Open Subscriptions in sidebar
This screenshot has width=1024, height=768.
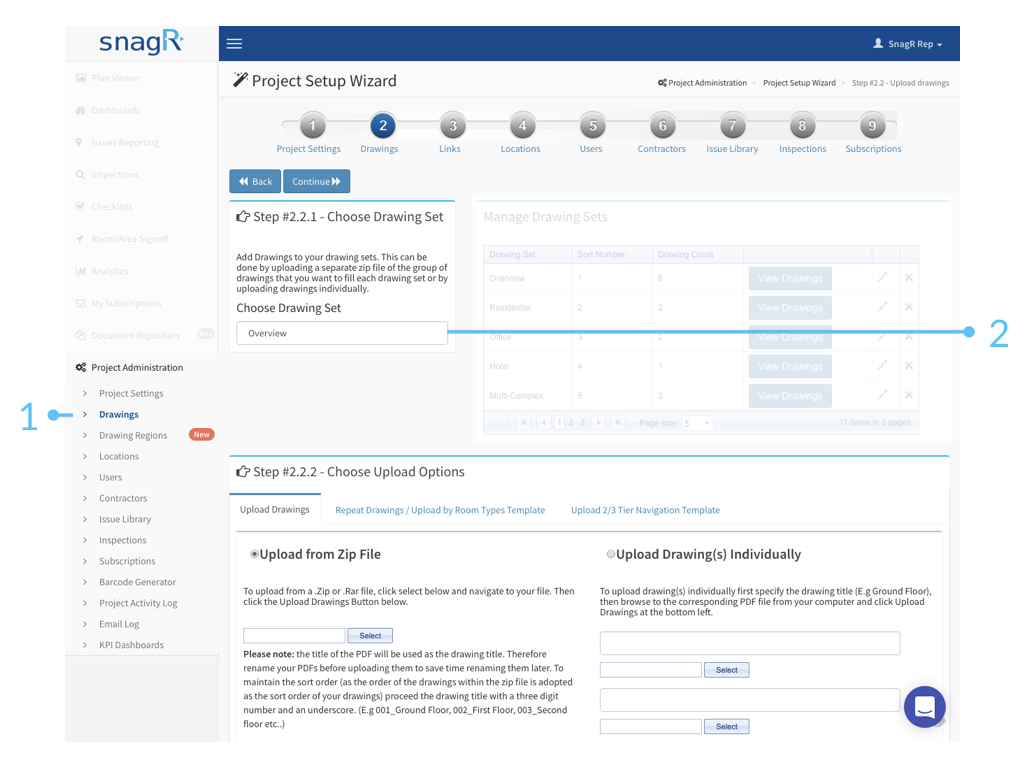tap(127, 561)
